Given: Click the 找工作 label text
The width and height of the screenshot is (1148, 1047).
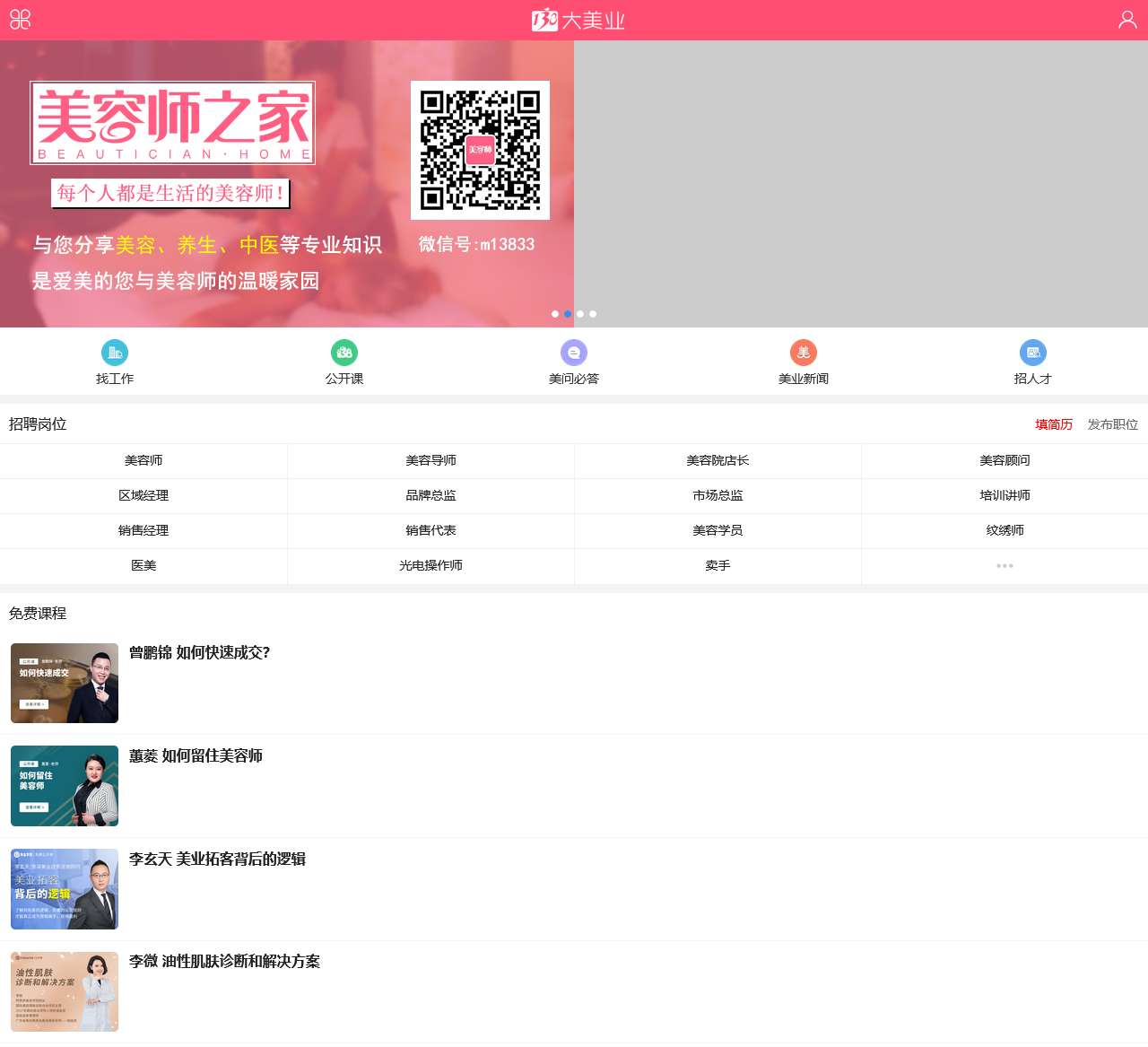Looking at the screenshot, I should [115, 379].
